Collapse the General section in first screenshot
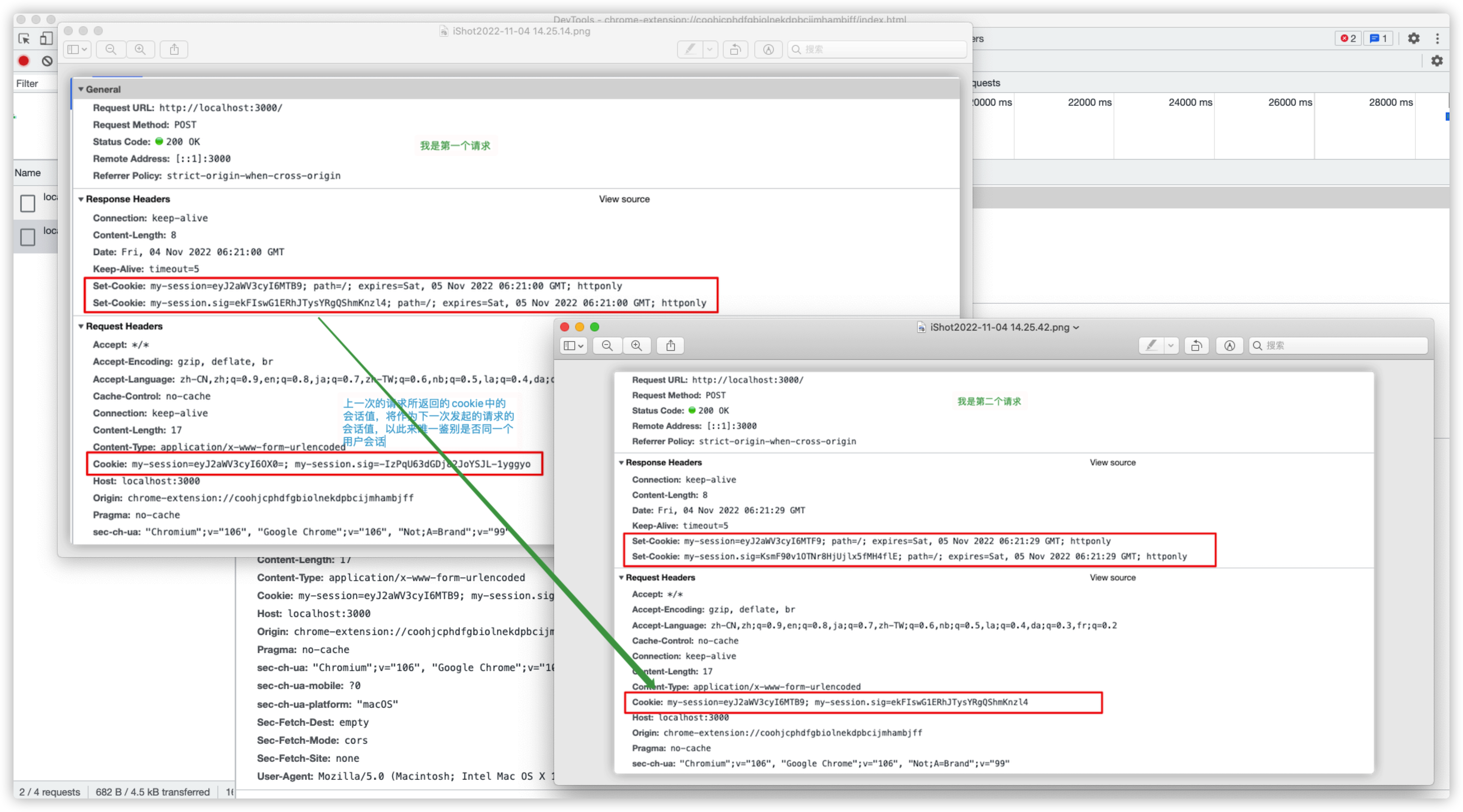Image resolution: width=1463 pixels, height=812 pixels. 81,89
